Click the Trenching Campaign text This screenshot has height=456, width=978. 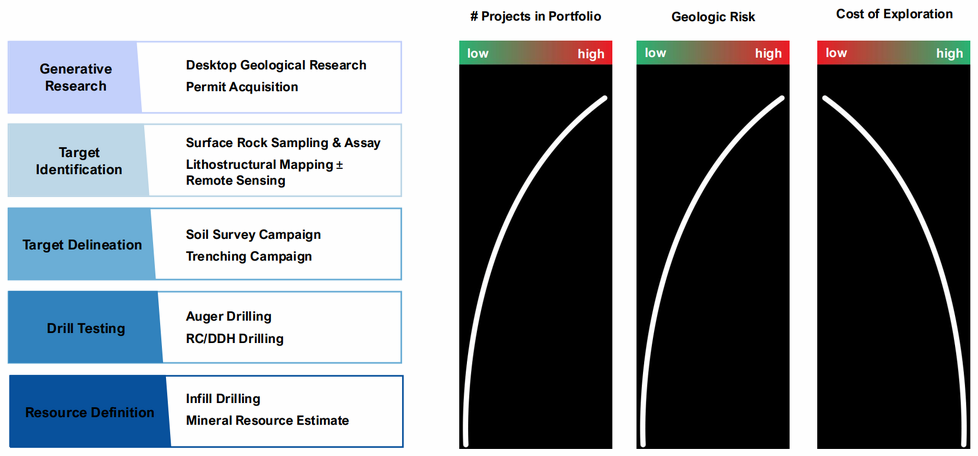pos(249,257)
